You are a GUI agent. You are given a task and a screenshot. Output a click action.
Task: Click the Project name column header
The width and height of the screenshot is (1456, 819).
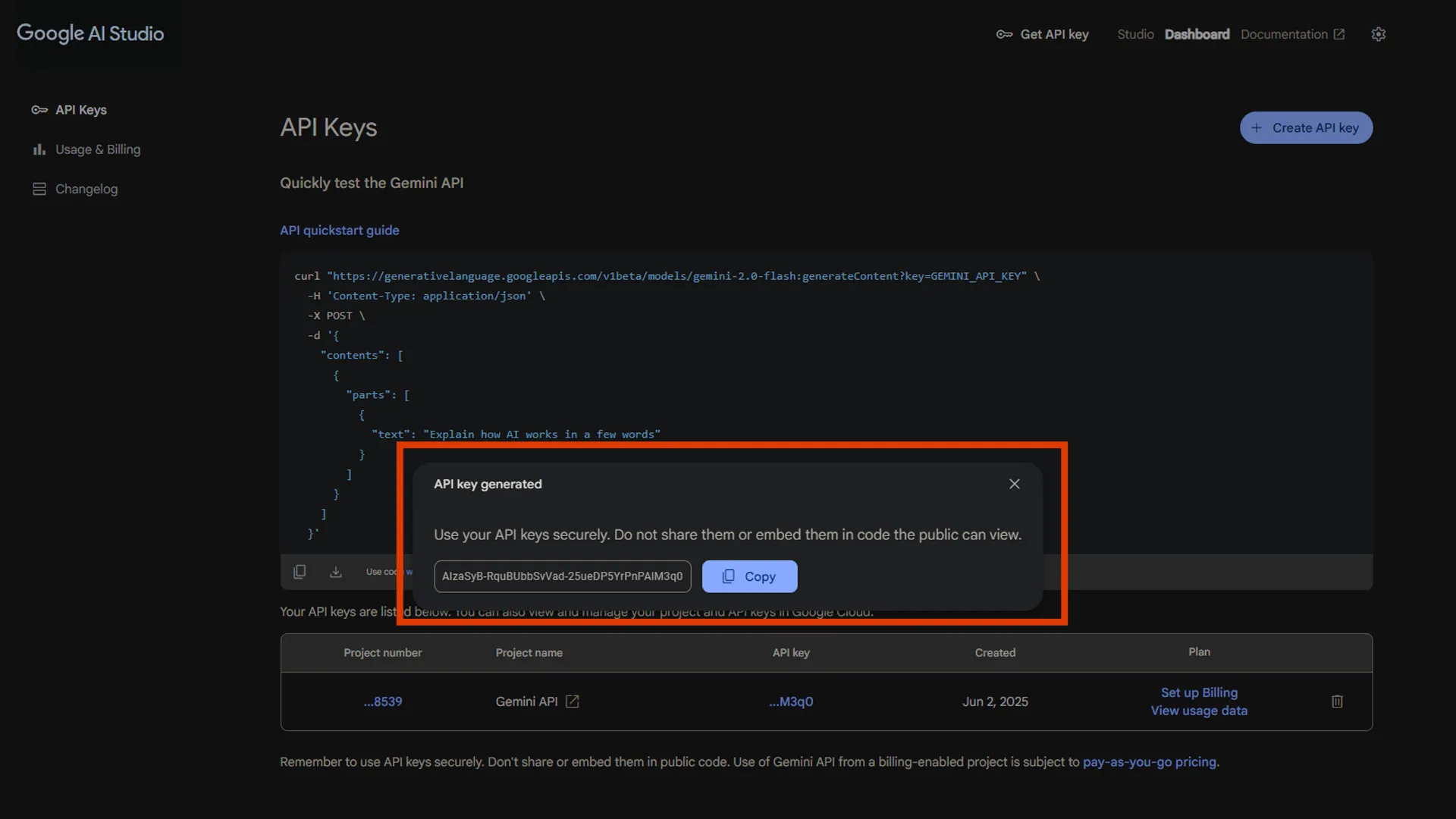tap(529, 653)
